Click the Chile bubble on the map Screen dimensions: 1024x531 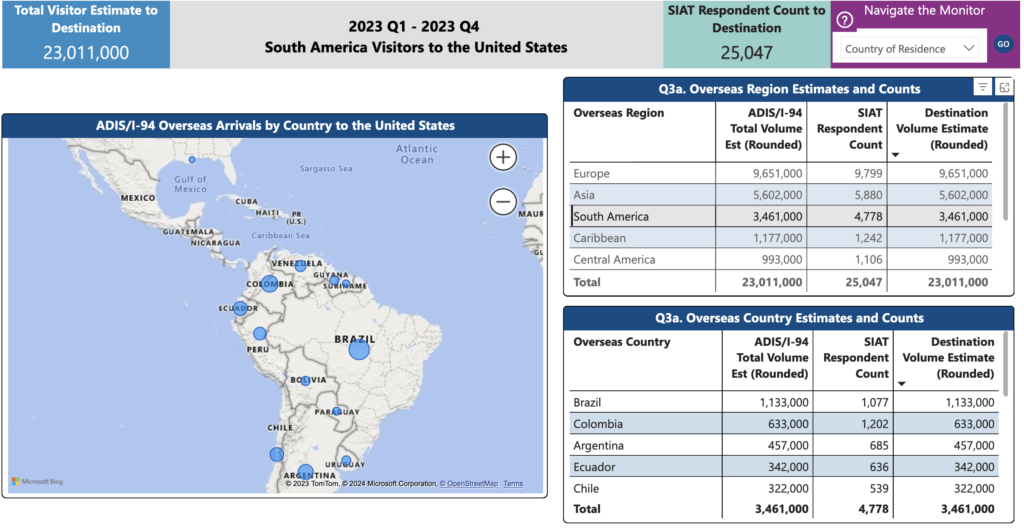pyautogui.click(x=276, y=454)
